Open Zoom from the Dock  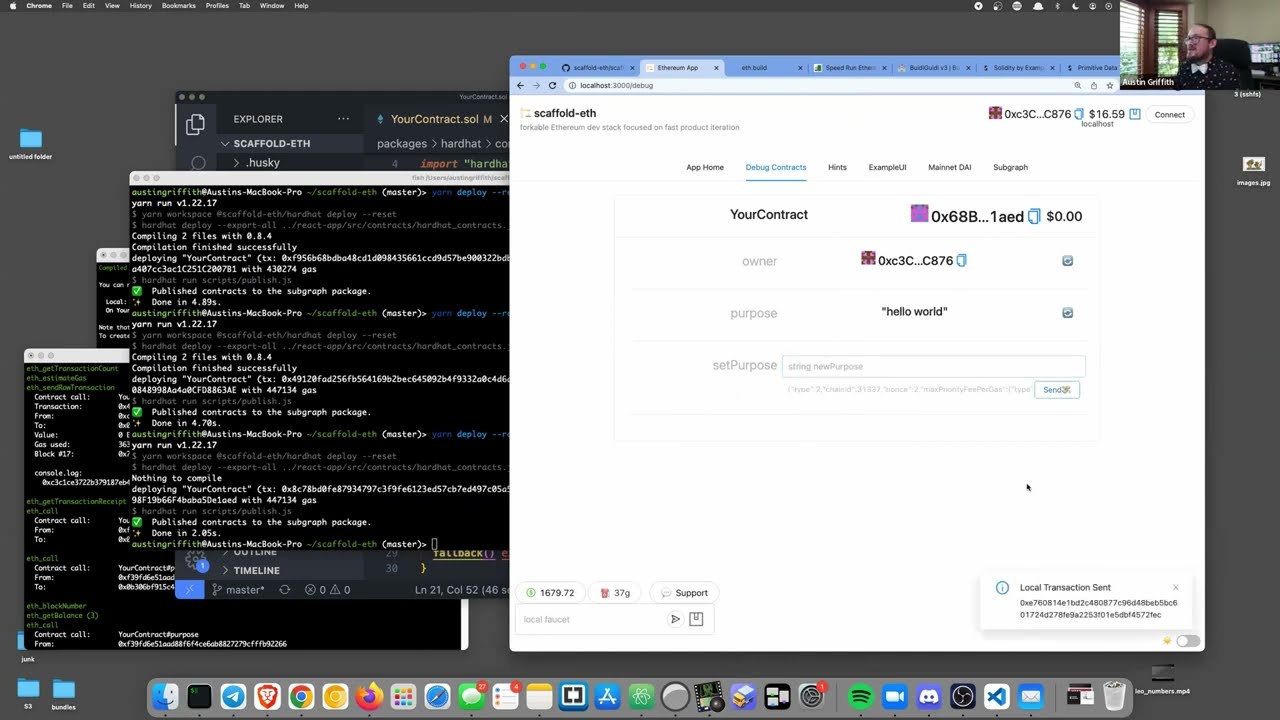[895, 696]
